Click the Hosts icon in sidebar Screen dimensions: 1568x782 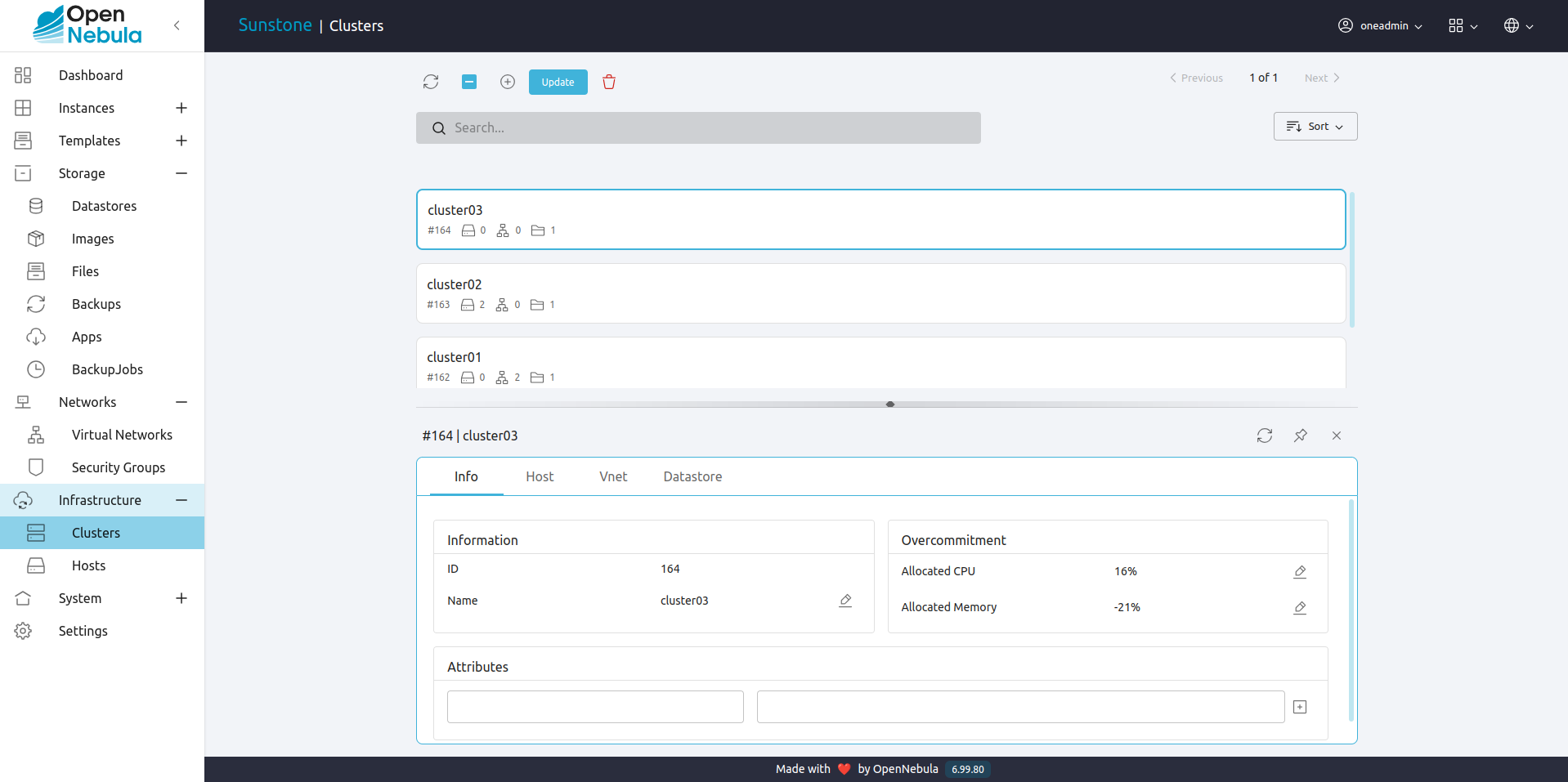[36, 565]
